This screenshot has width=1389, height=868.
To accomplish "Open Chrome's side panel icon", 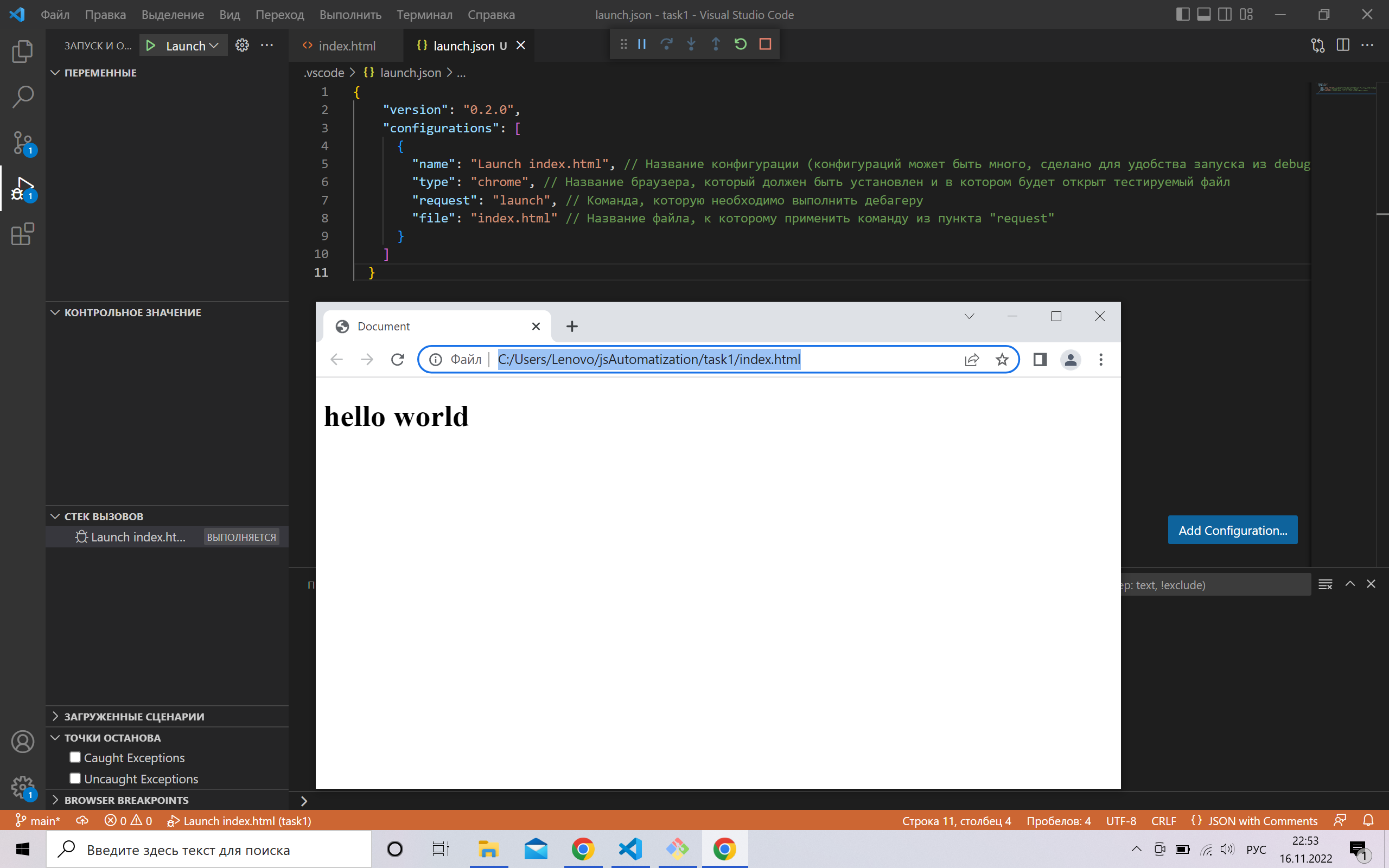I will 1040,359.
